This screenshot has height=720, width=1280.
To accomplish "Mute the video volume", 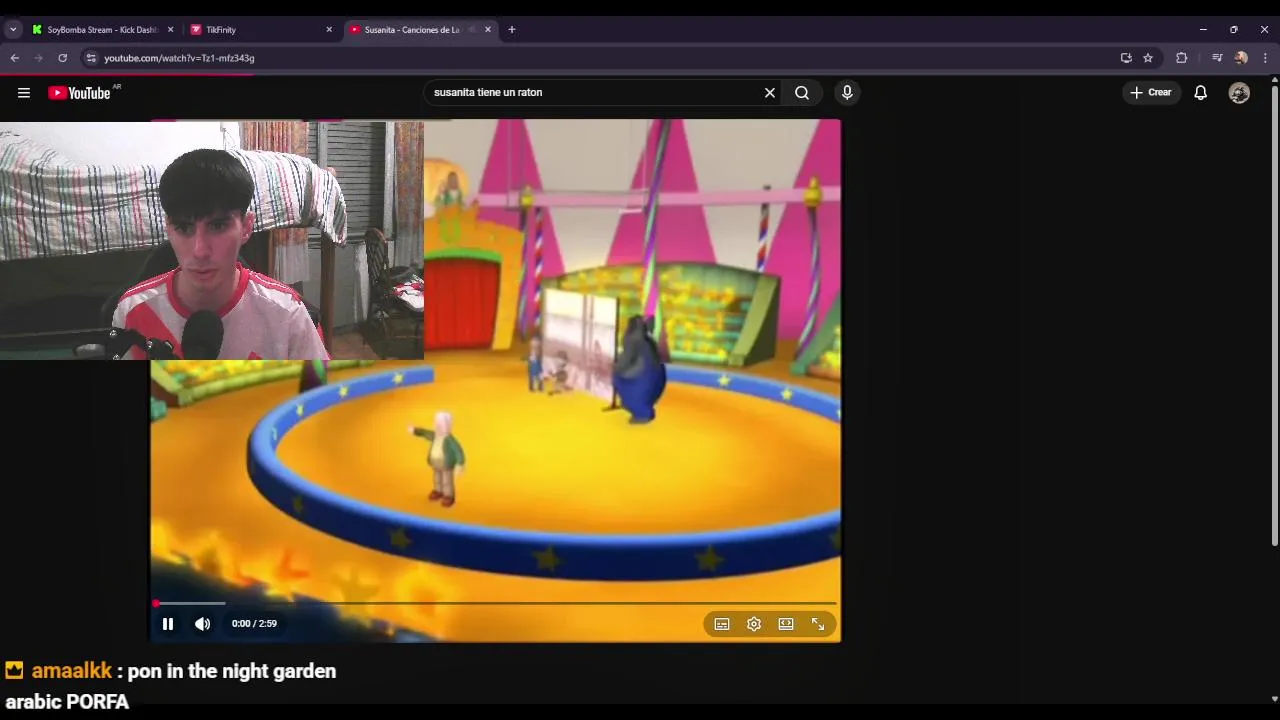I will [x=202, y=624].
